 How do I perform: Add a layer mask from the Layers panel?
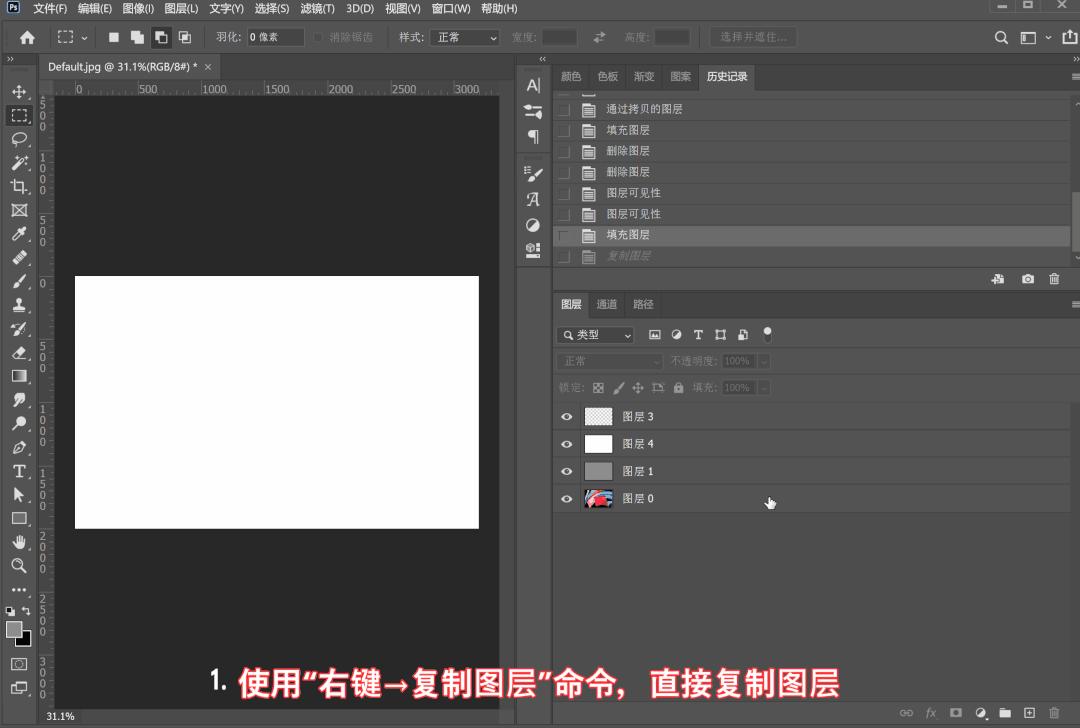coord(957,713)
